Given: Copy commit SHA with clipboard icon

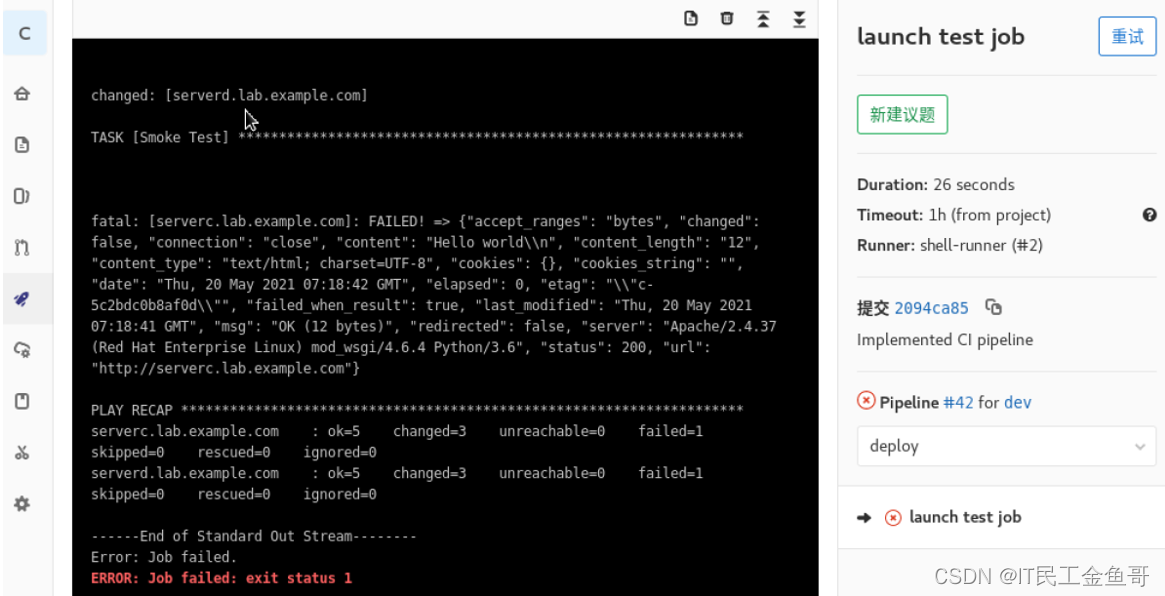Looking at the screenshot, I should tap(993, 307).
